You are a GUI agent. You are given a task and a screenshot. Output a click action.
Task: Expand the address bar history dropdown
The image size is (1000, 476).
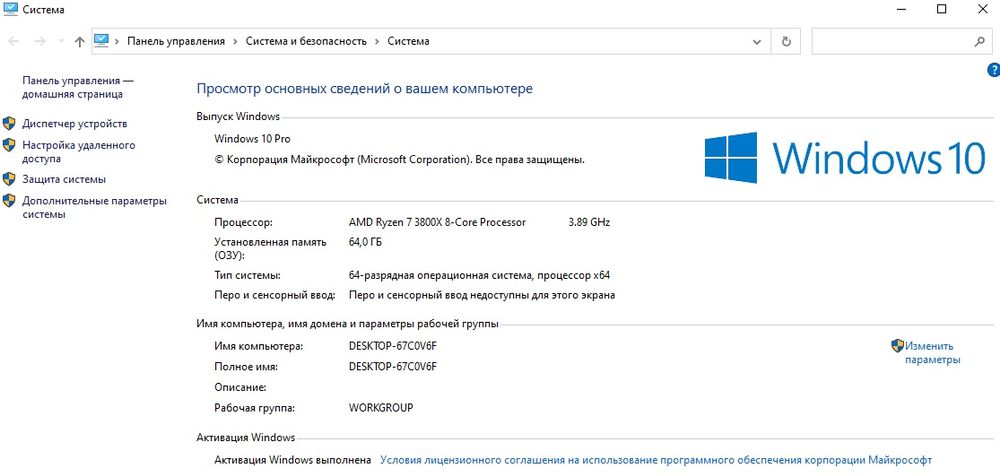click(759, 42)
